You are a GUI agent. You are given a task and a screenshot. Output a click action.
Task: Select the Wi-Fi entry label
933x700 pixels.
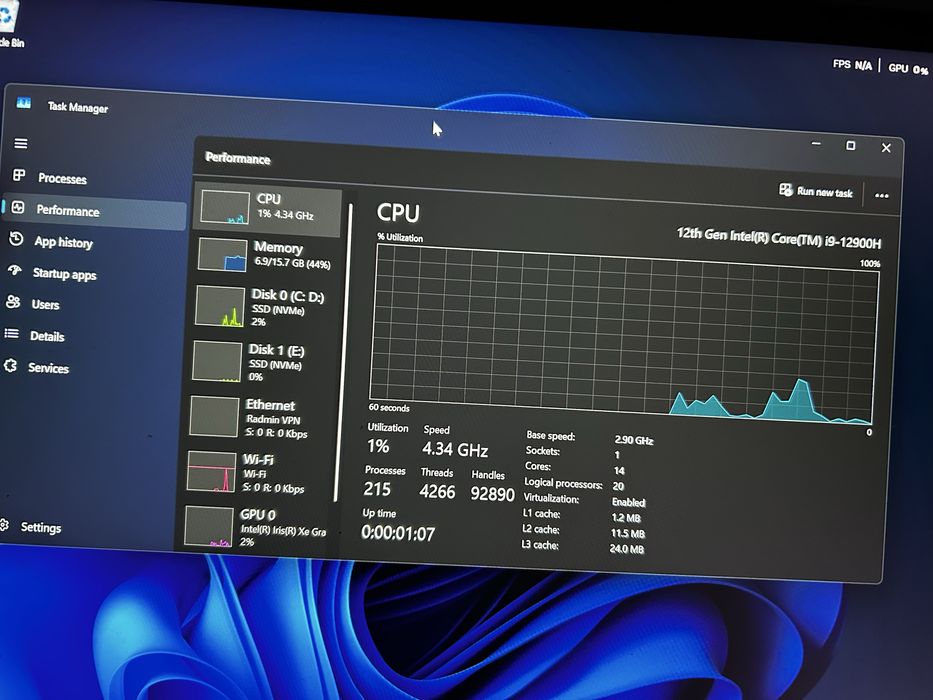point(258,460)
